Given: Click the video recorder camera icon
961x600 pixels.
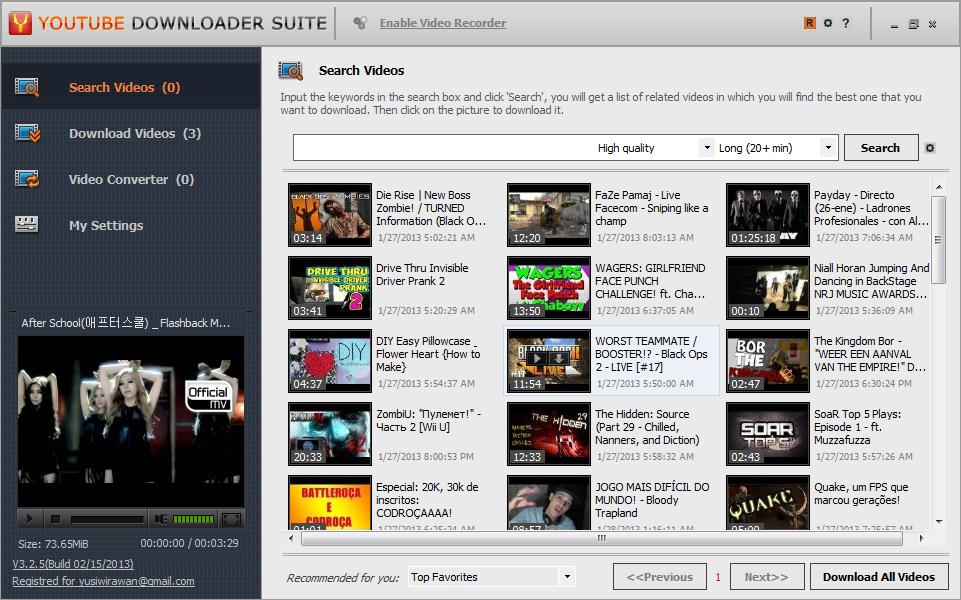Looking at the screenshot, I should pos(359,23).
